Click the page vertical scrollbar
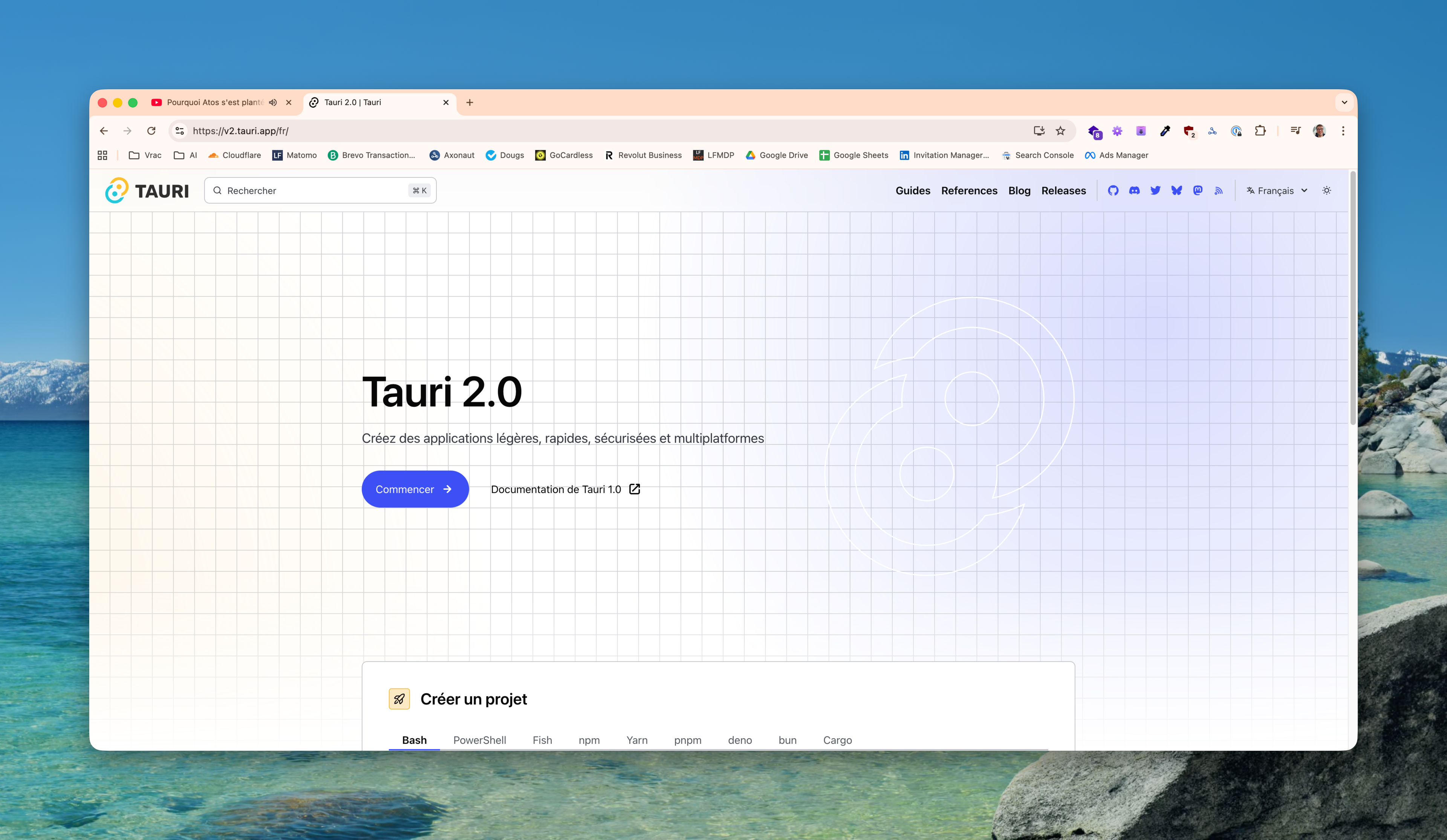 coord(1353,298)
